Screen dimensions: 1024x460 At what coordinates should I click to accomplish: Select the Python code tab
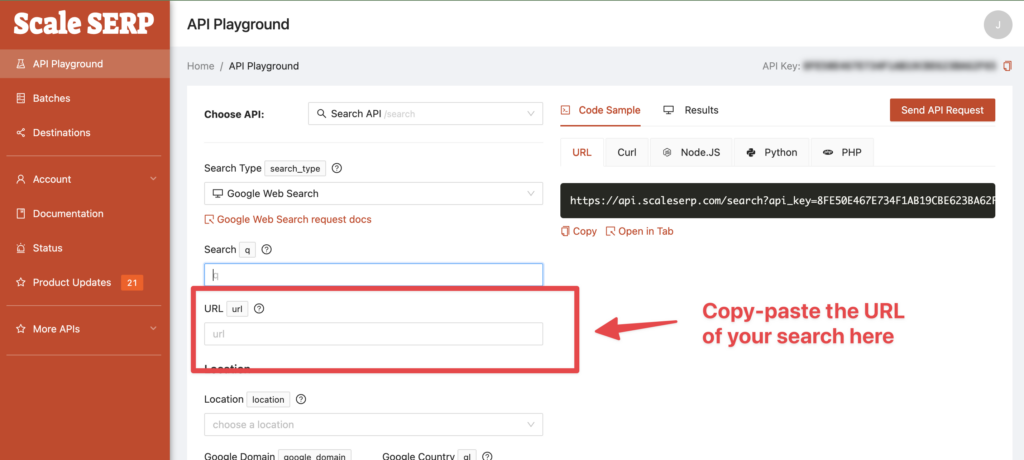point(772,152)
